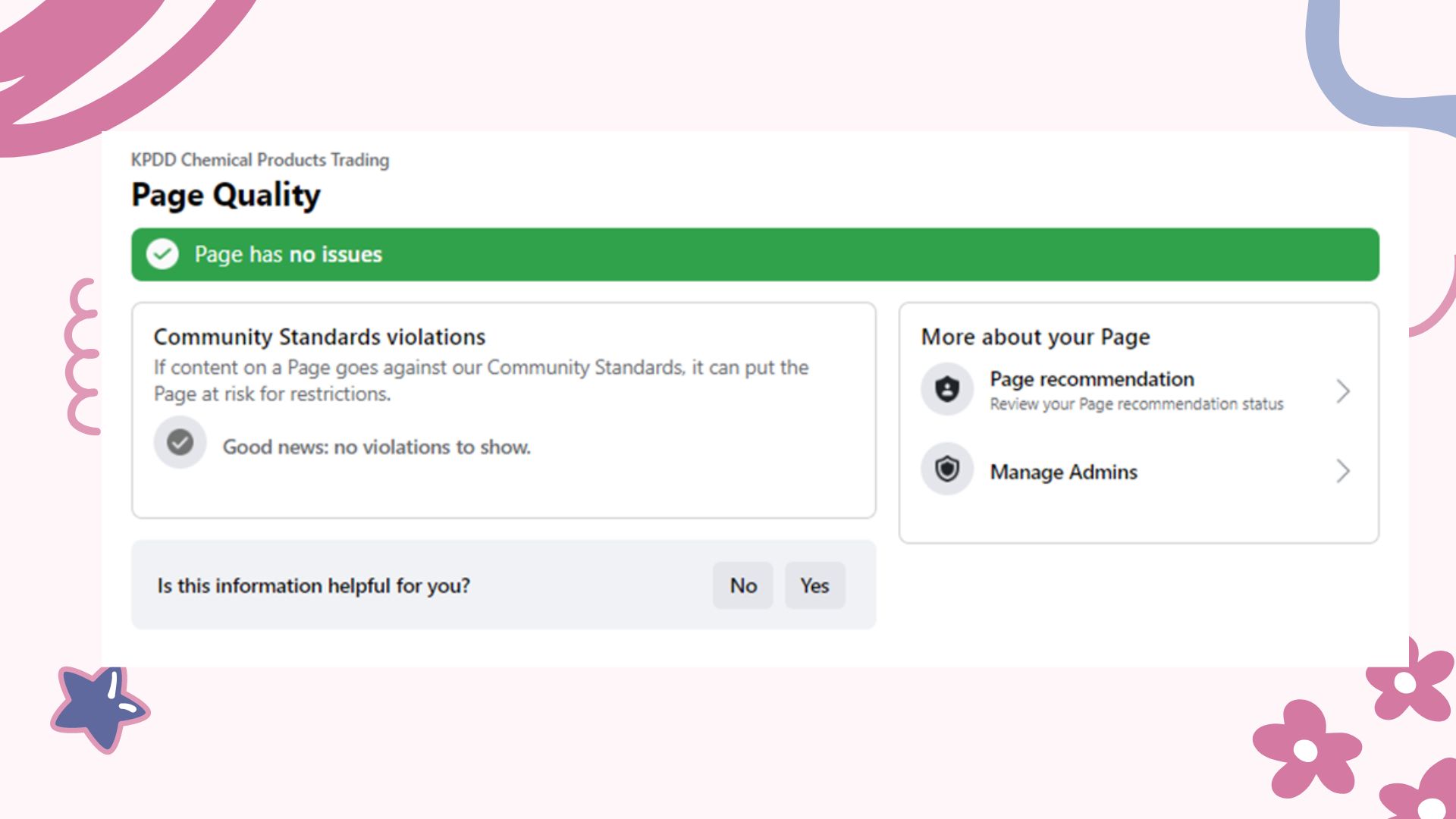This screenshot has height=819, width=1456.
Task: Expand Page recommendation using its chevron arrow
Action: coord(1343,391)
